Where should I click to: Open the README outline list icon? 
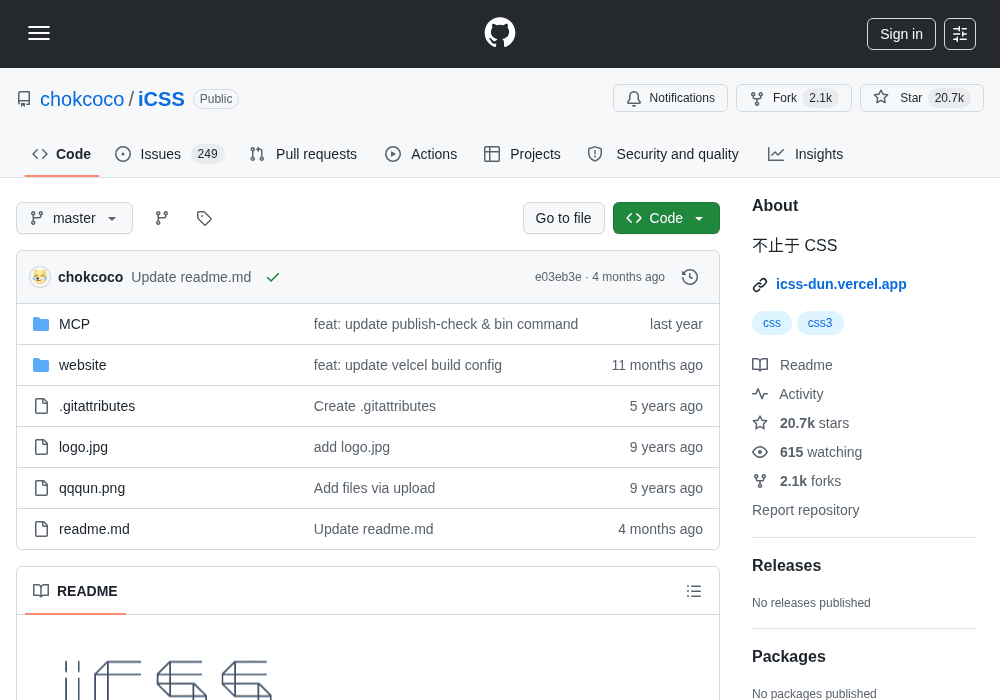pyautogui.click(x=694, y=591)
